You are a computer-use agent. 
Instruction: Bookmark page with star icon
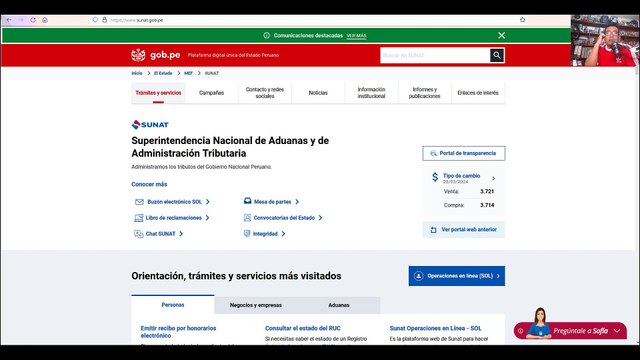522,20
